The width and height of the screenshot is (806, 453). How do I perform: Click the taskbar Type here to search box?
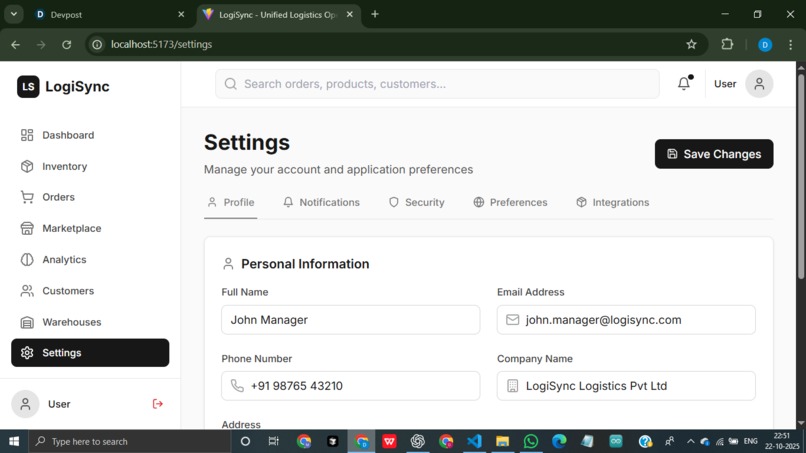(130, 441)
